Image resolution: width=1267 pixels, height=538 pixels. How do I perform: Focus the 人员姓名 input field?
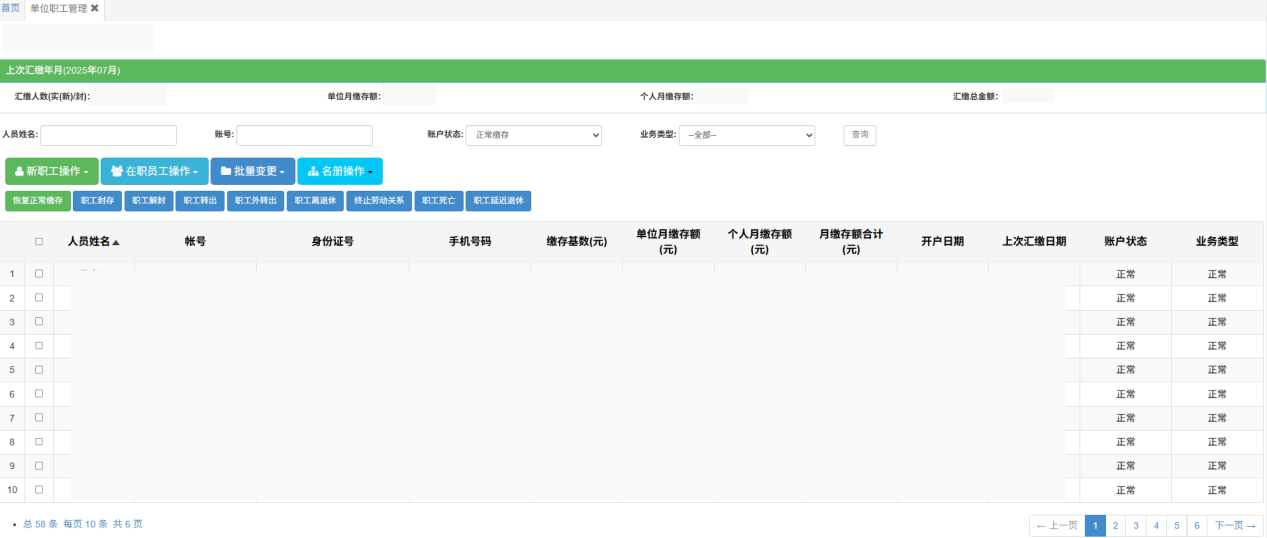pos(108,135)
